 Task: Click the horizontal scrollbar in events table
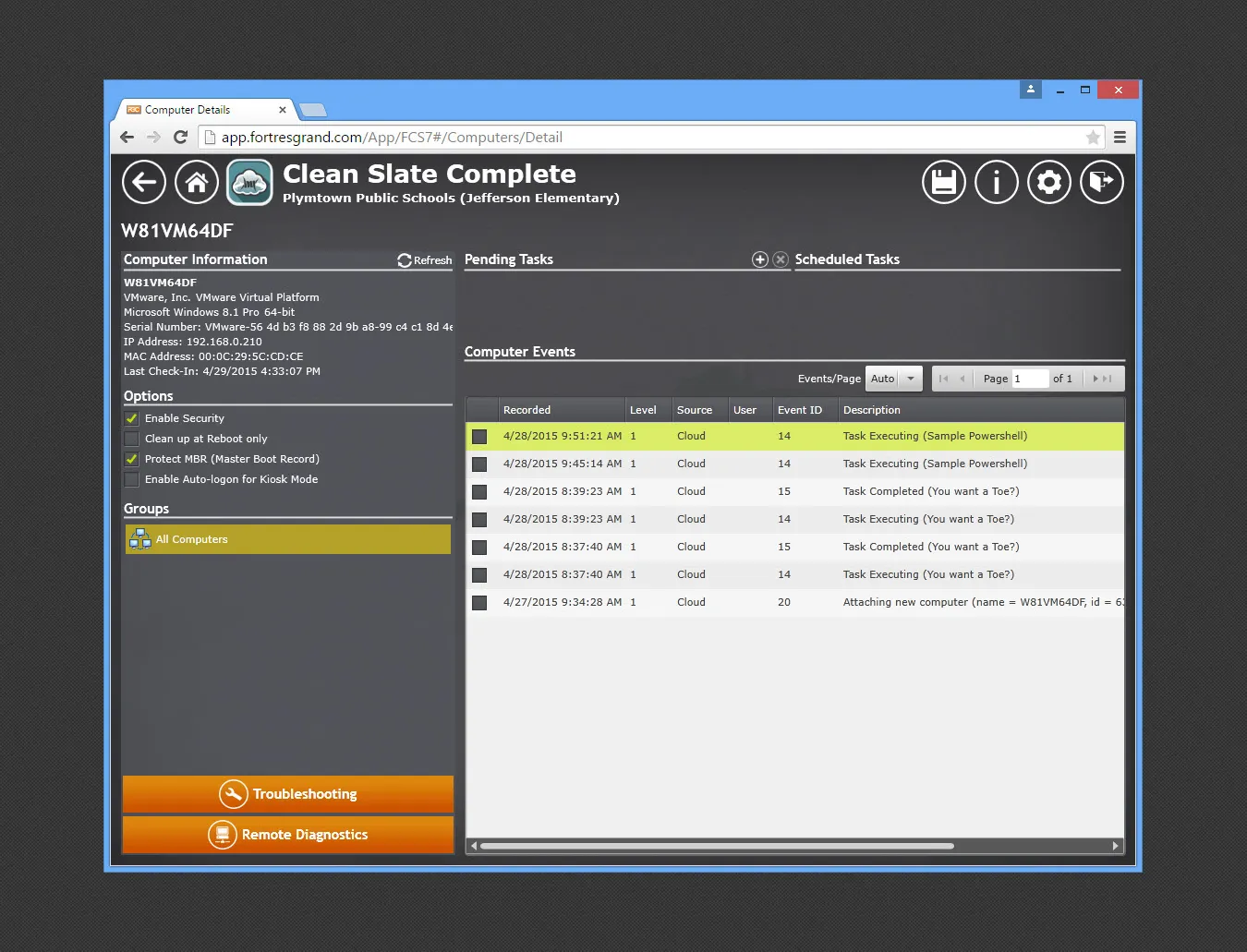(716, 846)
